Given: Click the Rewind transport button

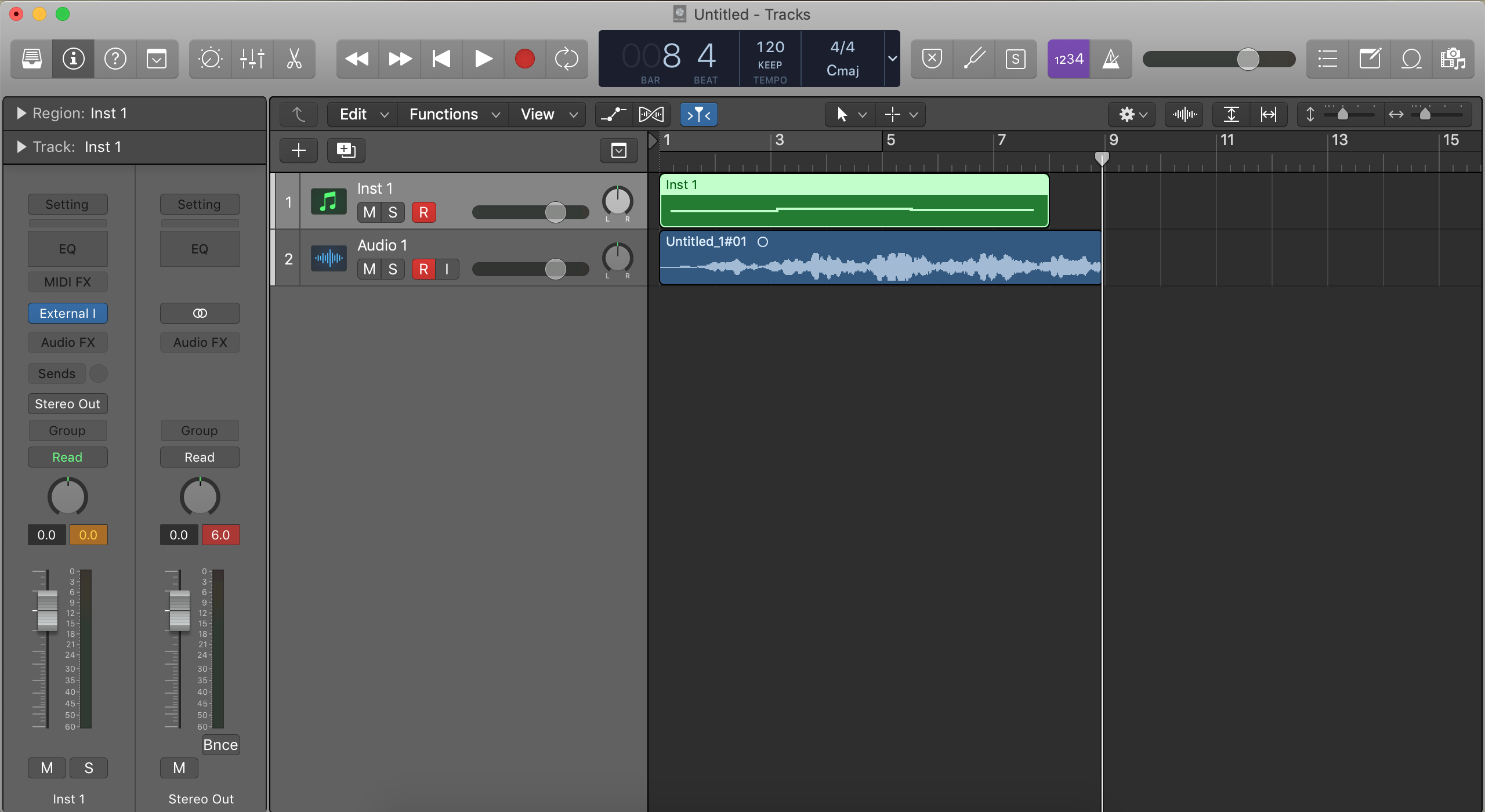Looking at the screenshot, I should [357, 59].
